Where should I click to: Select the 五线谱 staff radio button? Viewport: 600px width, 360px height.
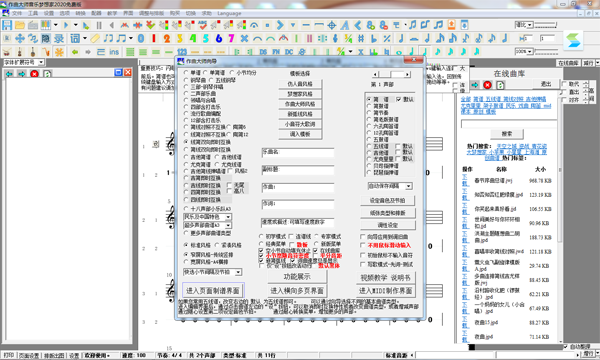click(369, 146)
